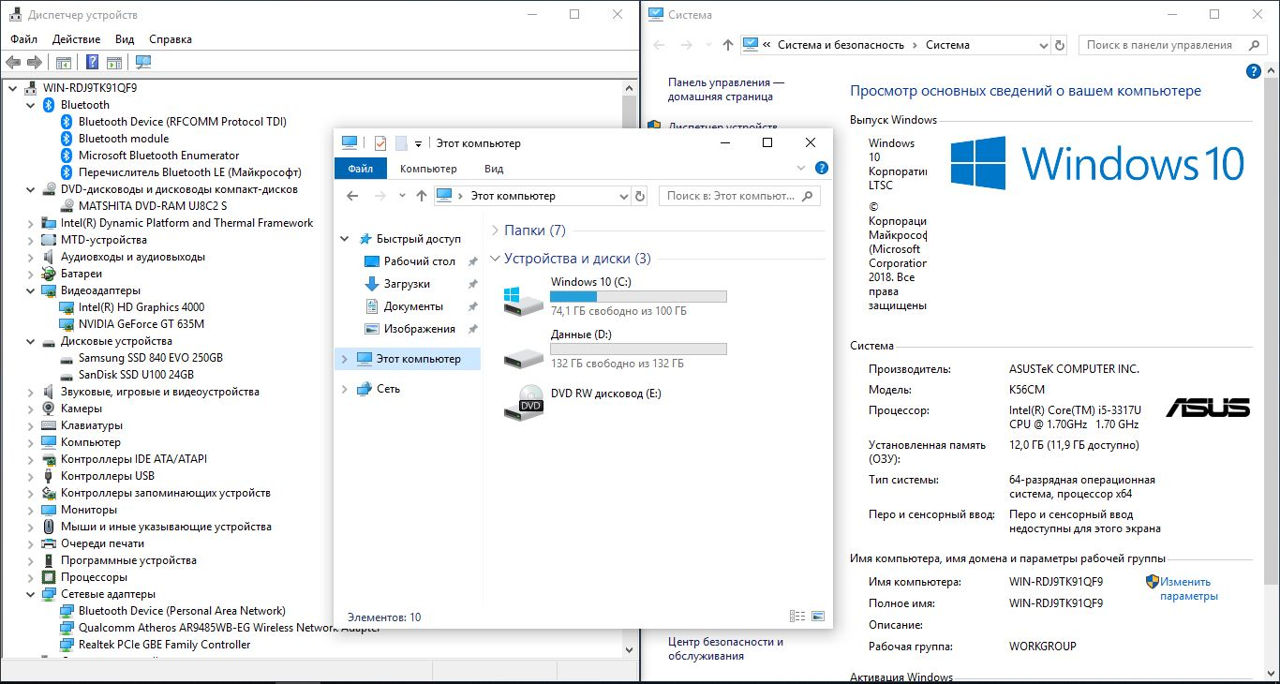This screenshot has width=1280, height=684.
Task: Expand the Папки (7) group
Action: (495, 231)
